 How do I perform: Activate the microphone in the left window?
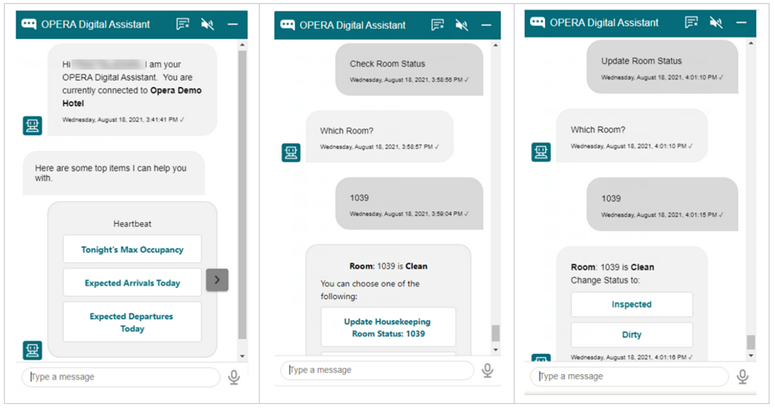point(234,377)
